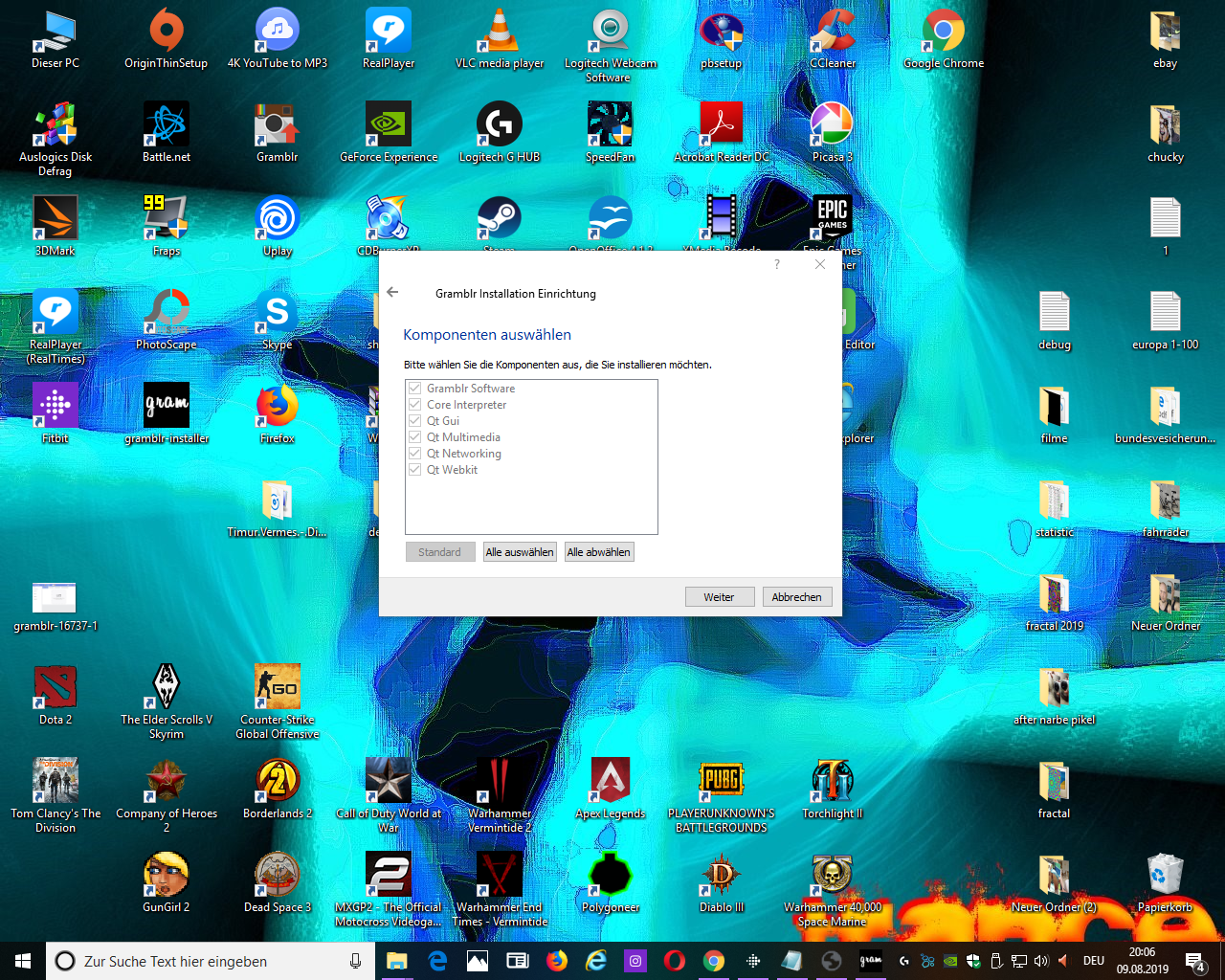Open Opera from the taskbar
Screen dimensions: 1225x980
pyautogui.click(x=675, y=961)
